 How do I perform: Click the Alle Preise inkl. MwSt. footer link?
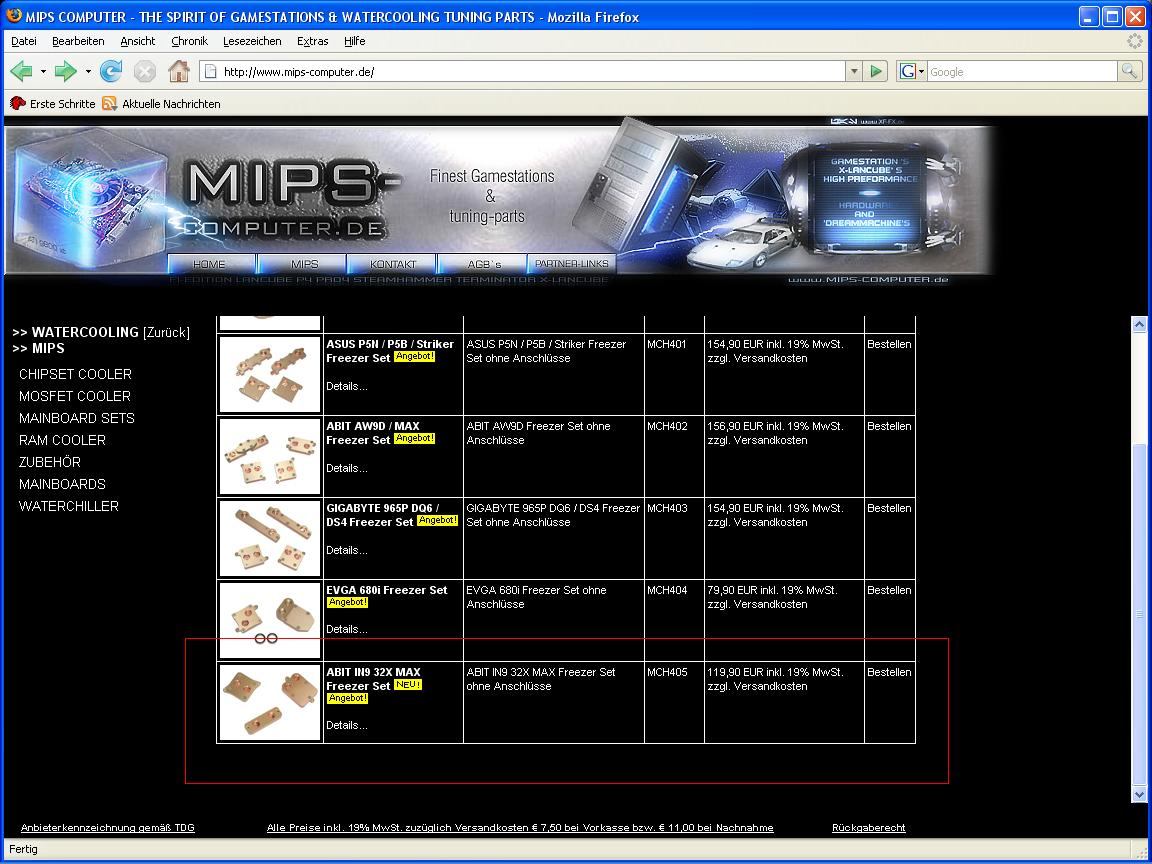point(520,828)
